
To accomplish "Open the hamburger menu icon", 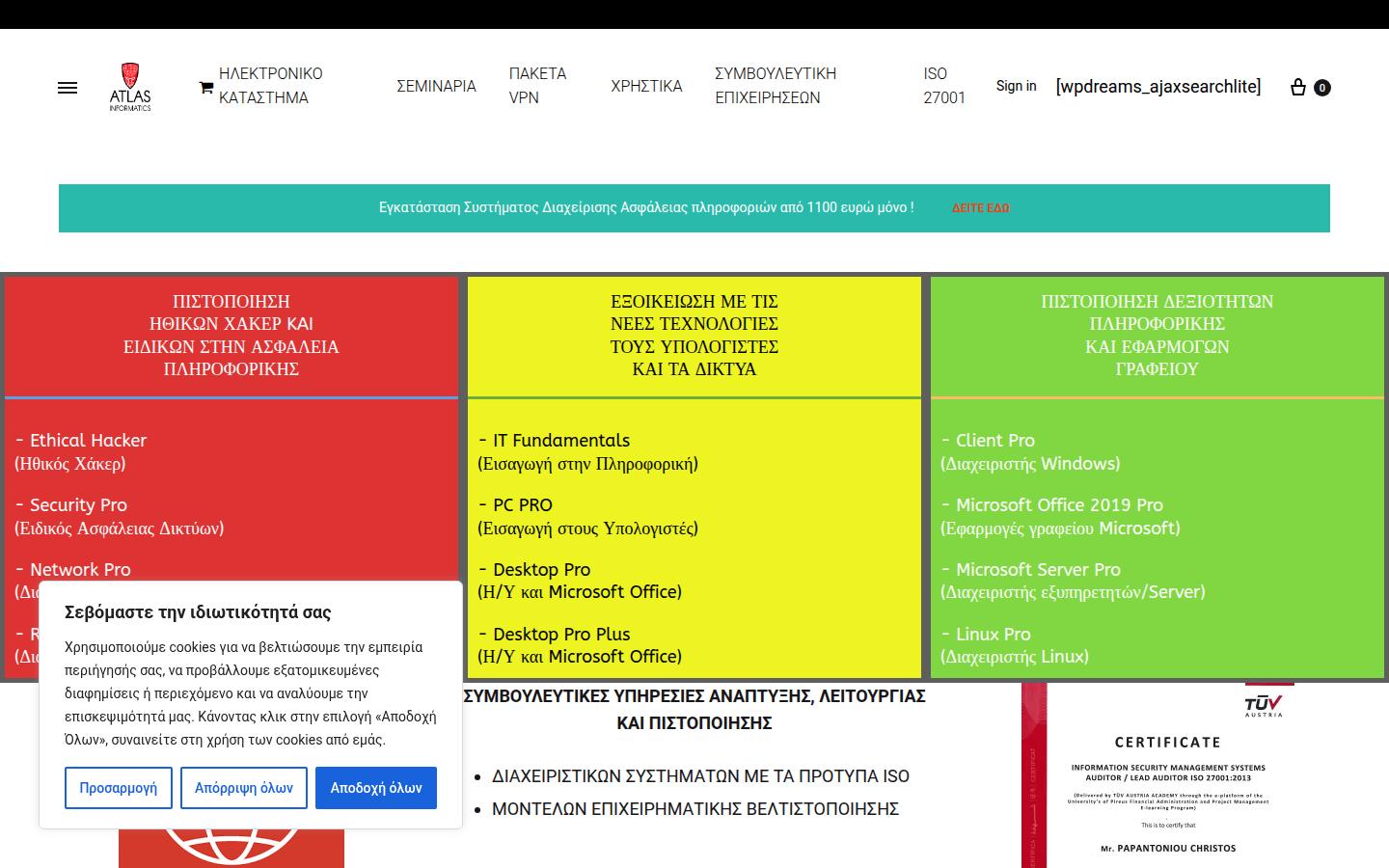I will point(68,87).
